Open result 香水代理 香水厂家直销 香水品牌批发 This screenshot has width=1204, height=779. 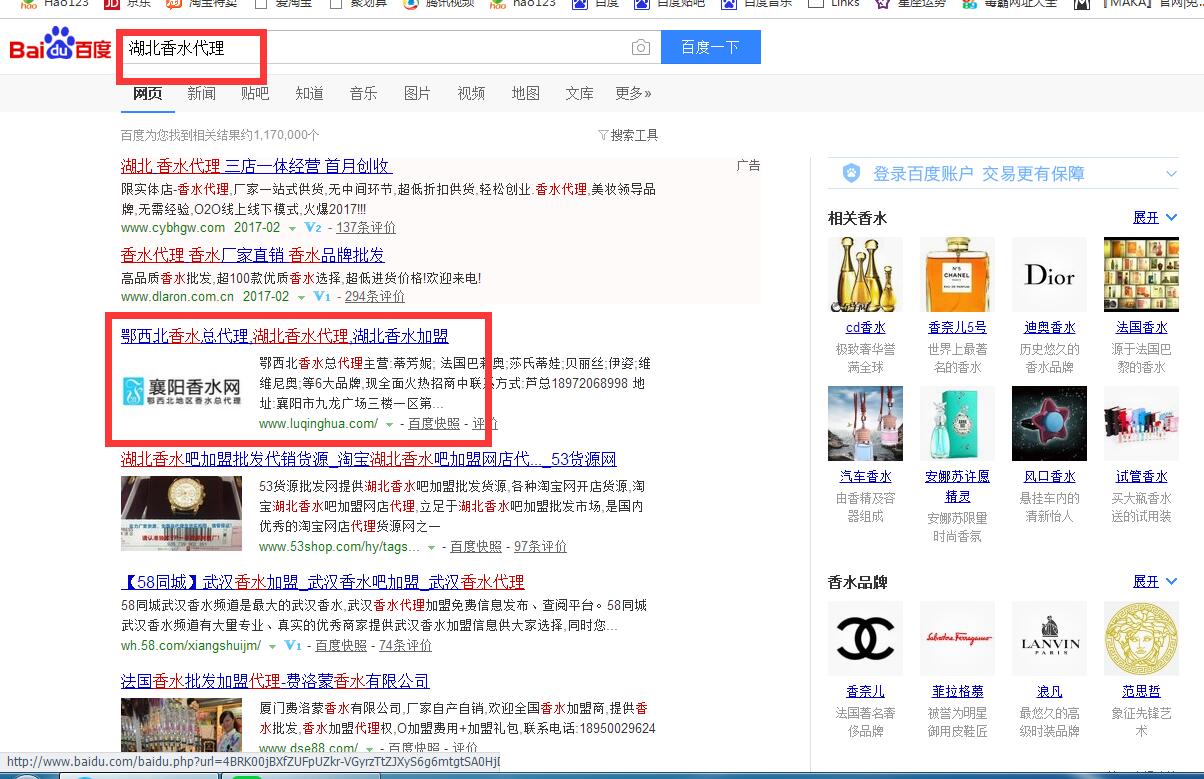[253, 255]
